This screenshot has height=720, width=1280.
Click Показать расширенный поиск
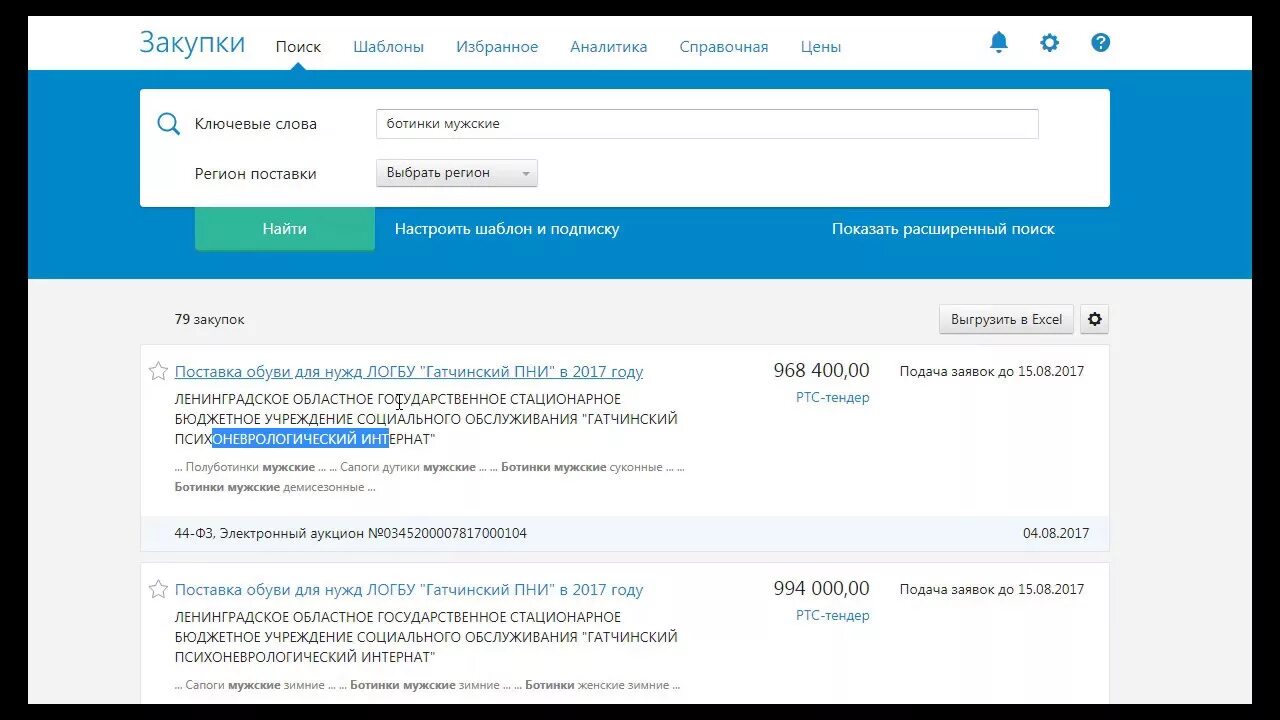(x=943, y=229)
